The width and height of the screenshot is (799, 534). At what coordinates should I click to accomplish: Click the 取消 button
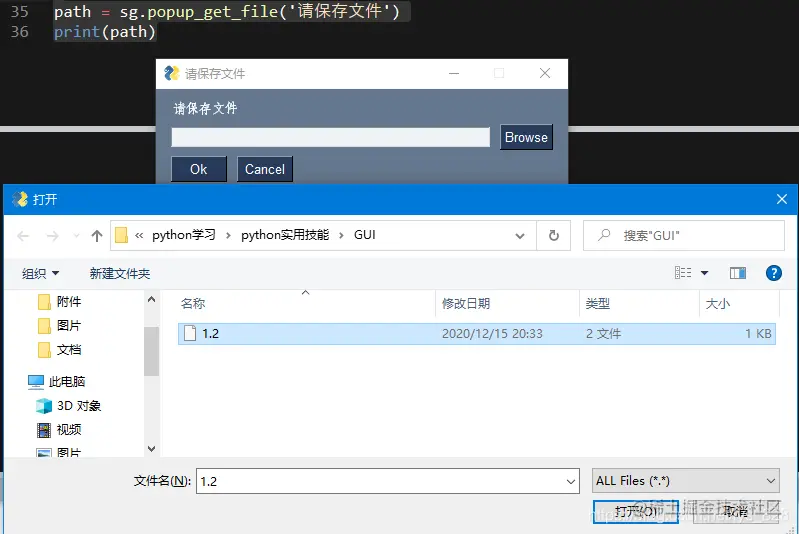[x=736, y=511]
